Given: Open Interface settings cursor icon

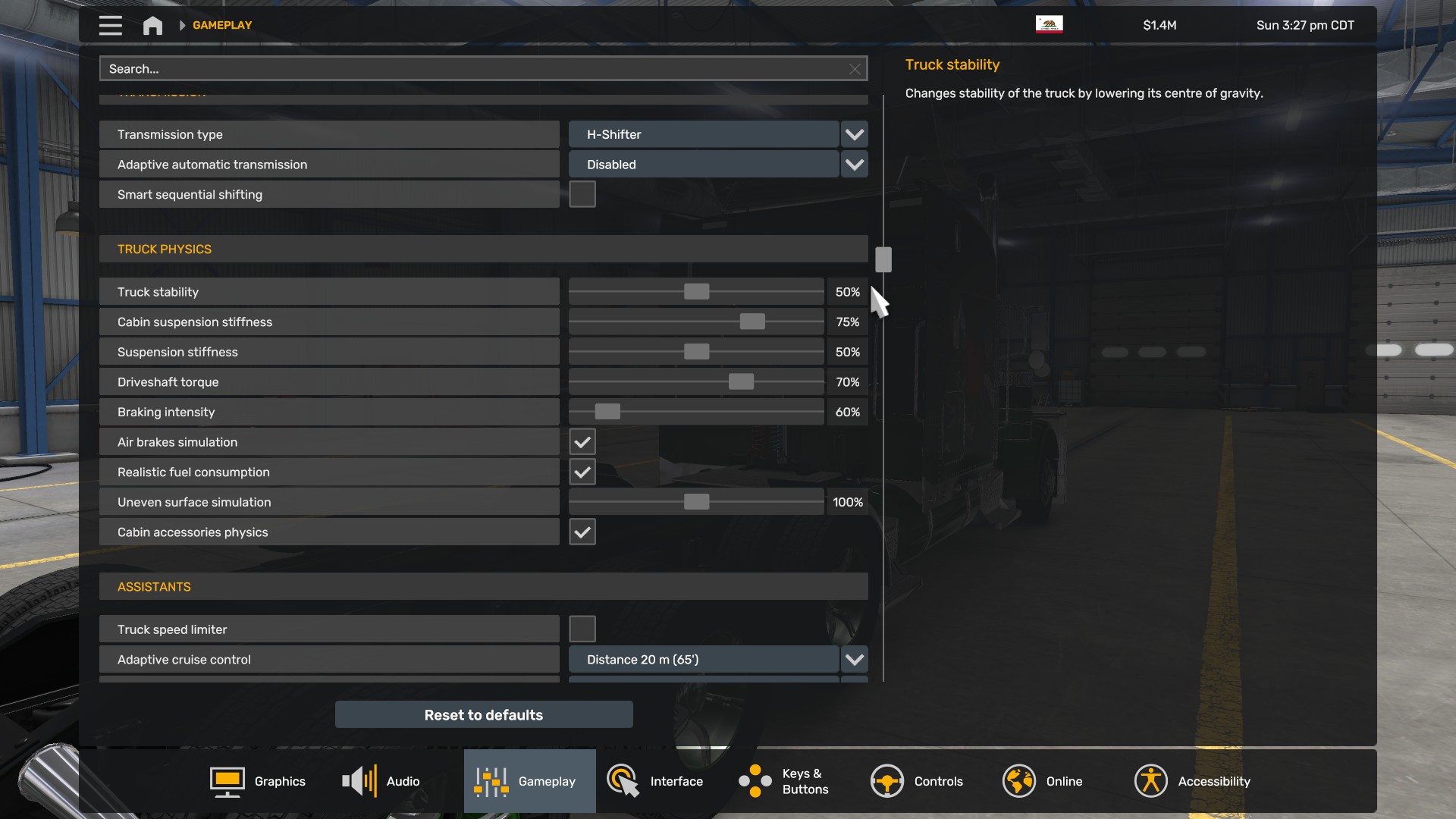Looking at the screenshot, I should [623, 781].
